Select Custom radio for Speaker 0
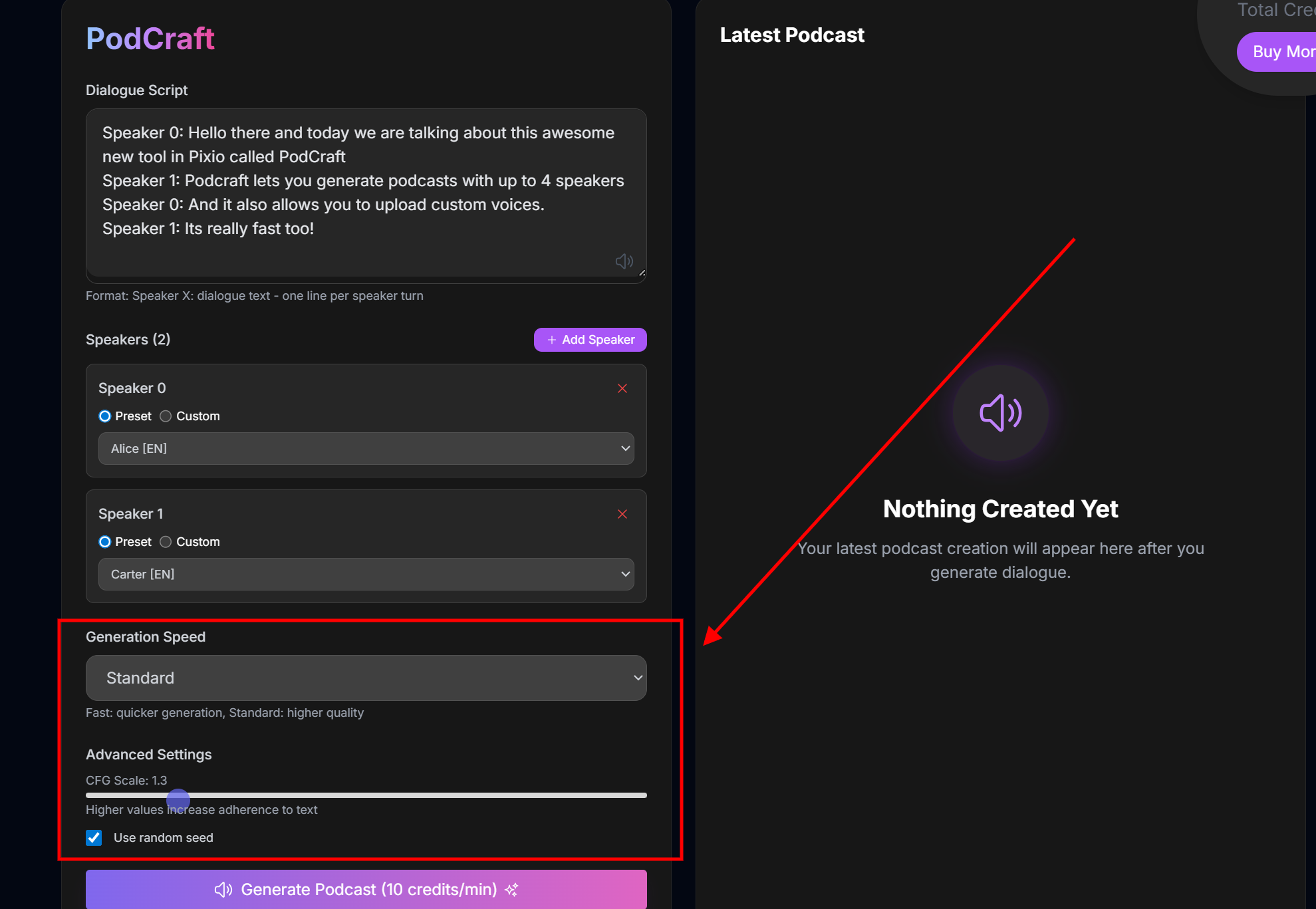1316x909 pixels. point(166,416)
